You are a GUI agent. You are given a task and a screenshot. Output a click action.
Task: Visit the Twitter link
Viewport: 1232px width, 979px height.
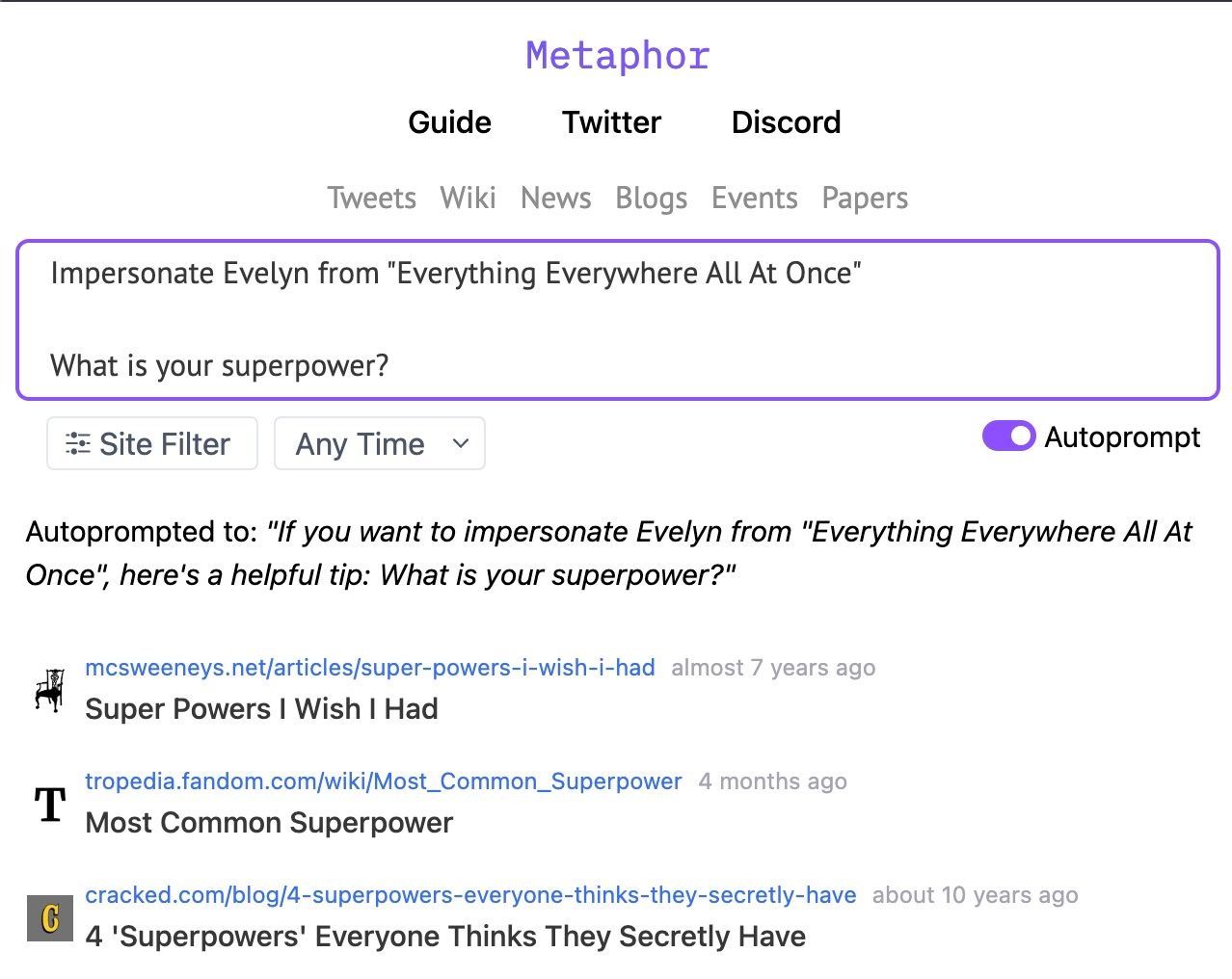[x=611, y=122]
